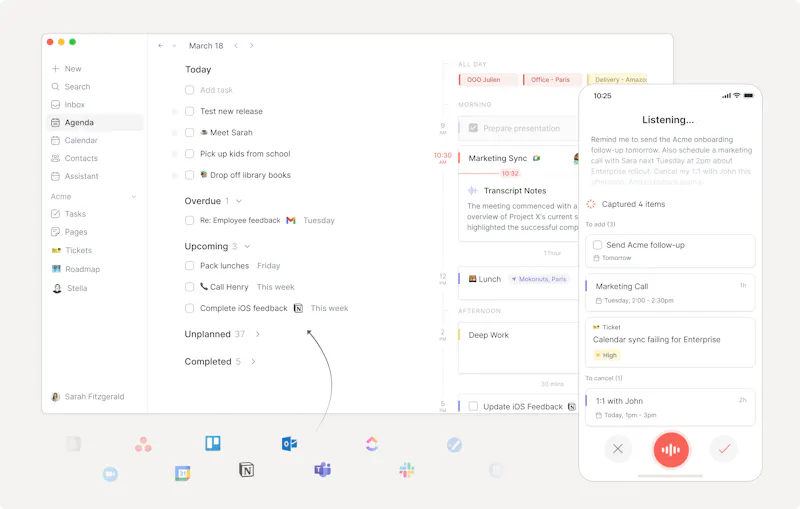
Task: Open Inbox in the sidebar
Action: click(x=95, y=105)
